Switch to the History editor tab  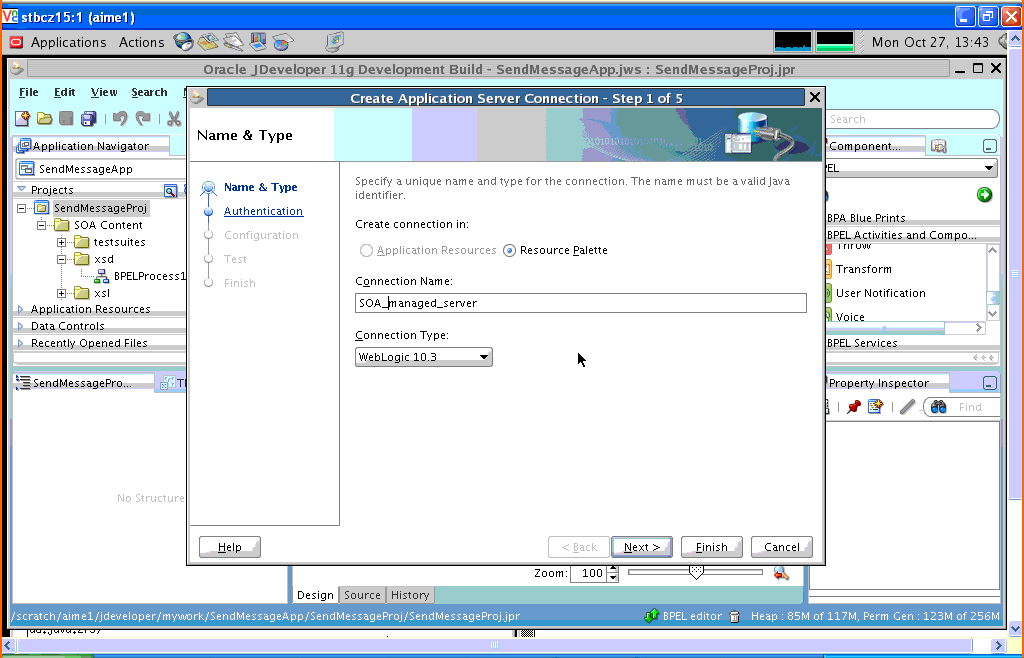(x=410, y=595)
